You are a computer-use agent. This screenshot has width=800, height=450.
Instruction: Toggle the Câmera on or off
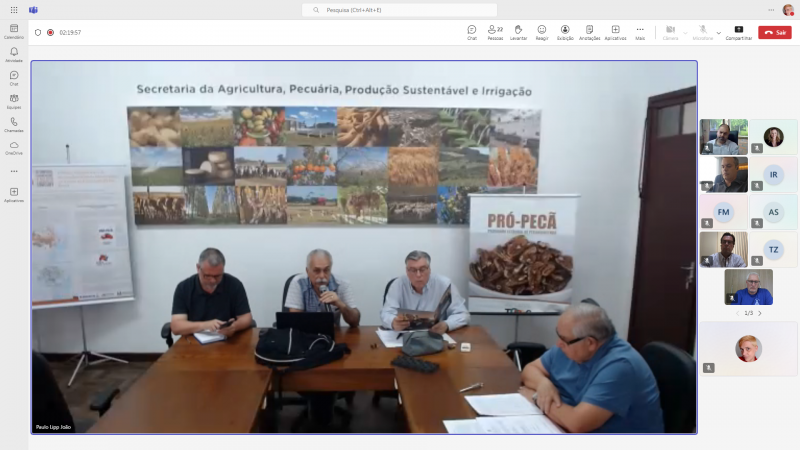tap(670, 32)
